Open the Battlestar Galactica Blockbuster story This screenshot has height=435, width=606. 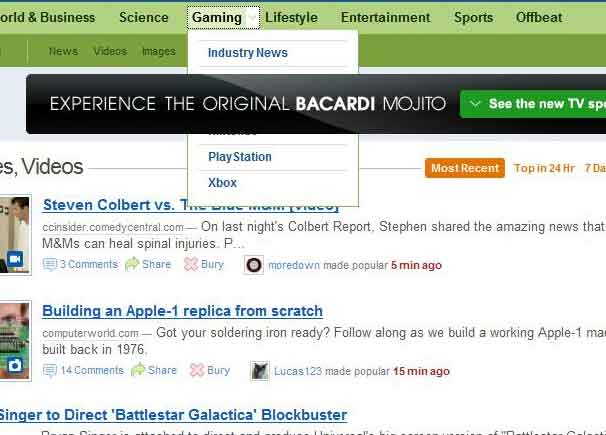172,415
